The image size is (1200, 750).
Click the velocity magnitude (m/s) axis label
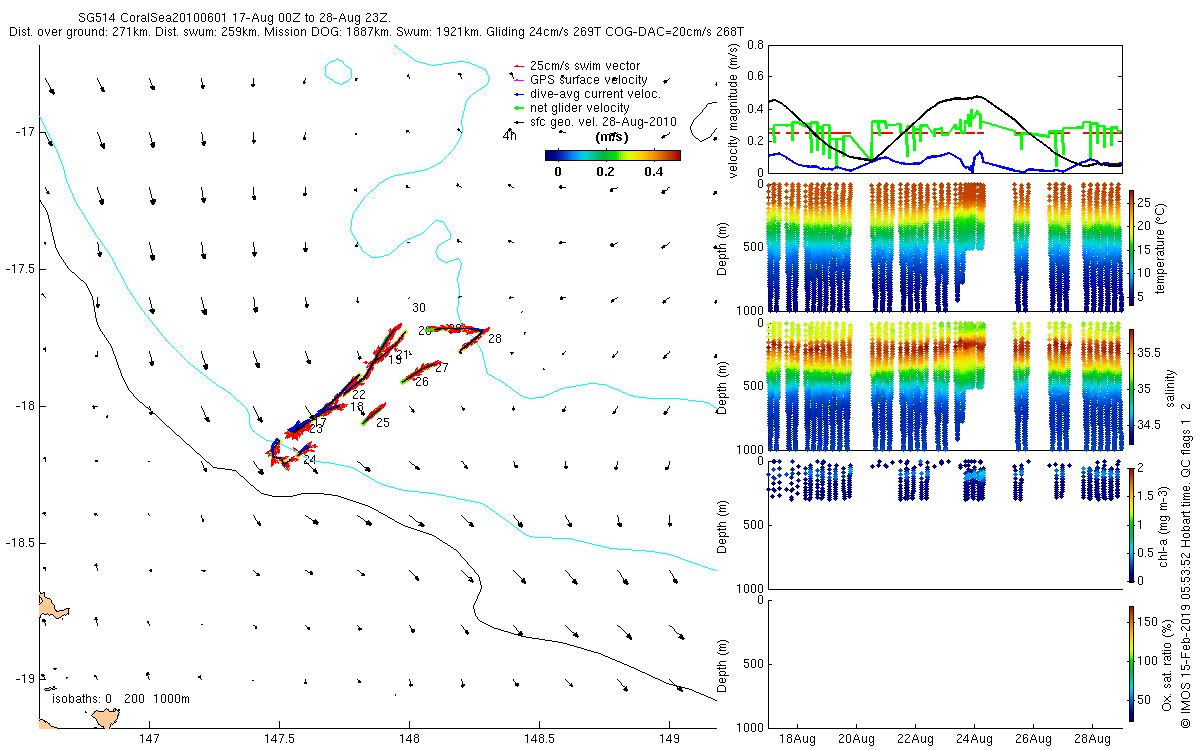click(x=733, y=113)
